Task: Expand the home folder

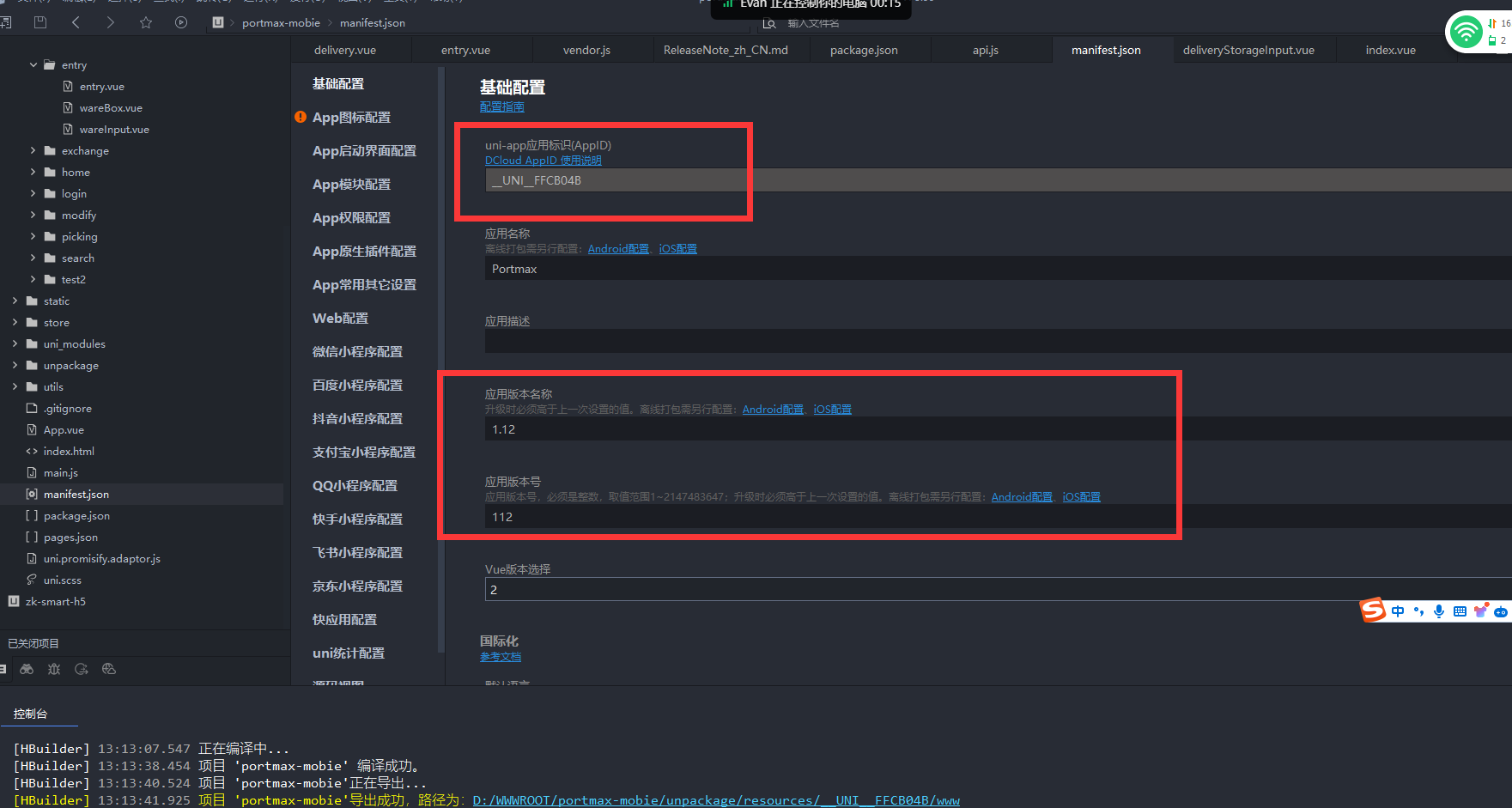Action: (x=33, y=172)
